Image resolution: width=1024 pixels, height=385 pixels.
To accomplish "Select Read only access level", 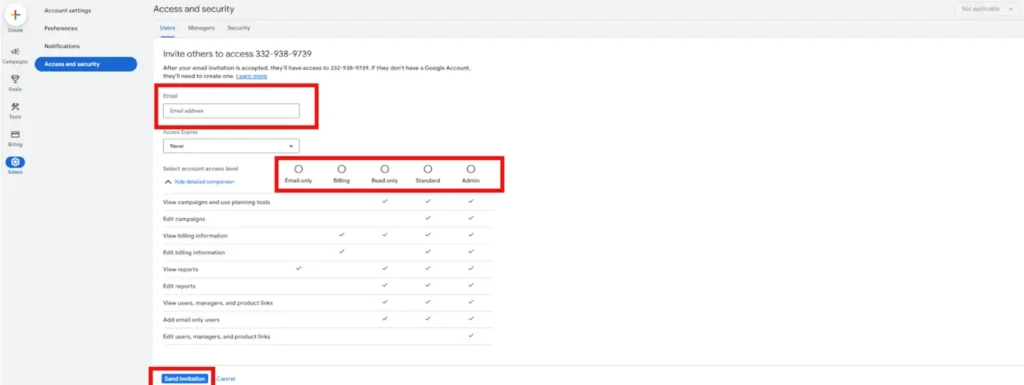I will [385, 169].
